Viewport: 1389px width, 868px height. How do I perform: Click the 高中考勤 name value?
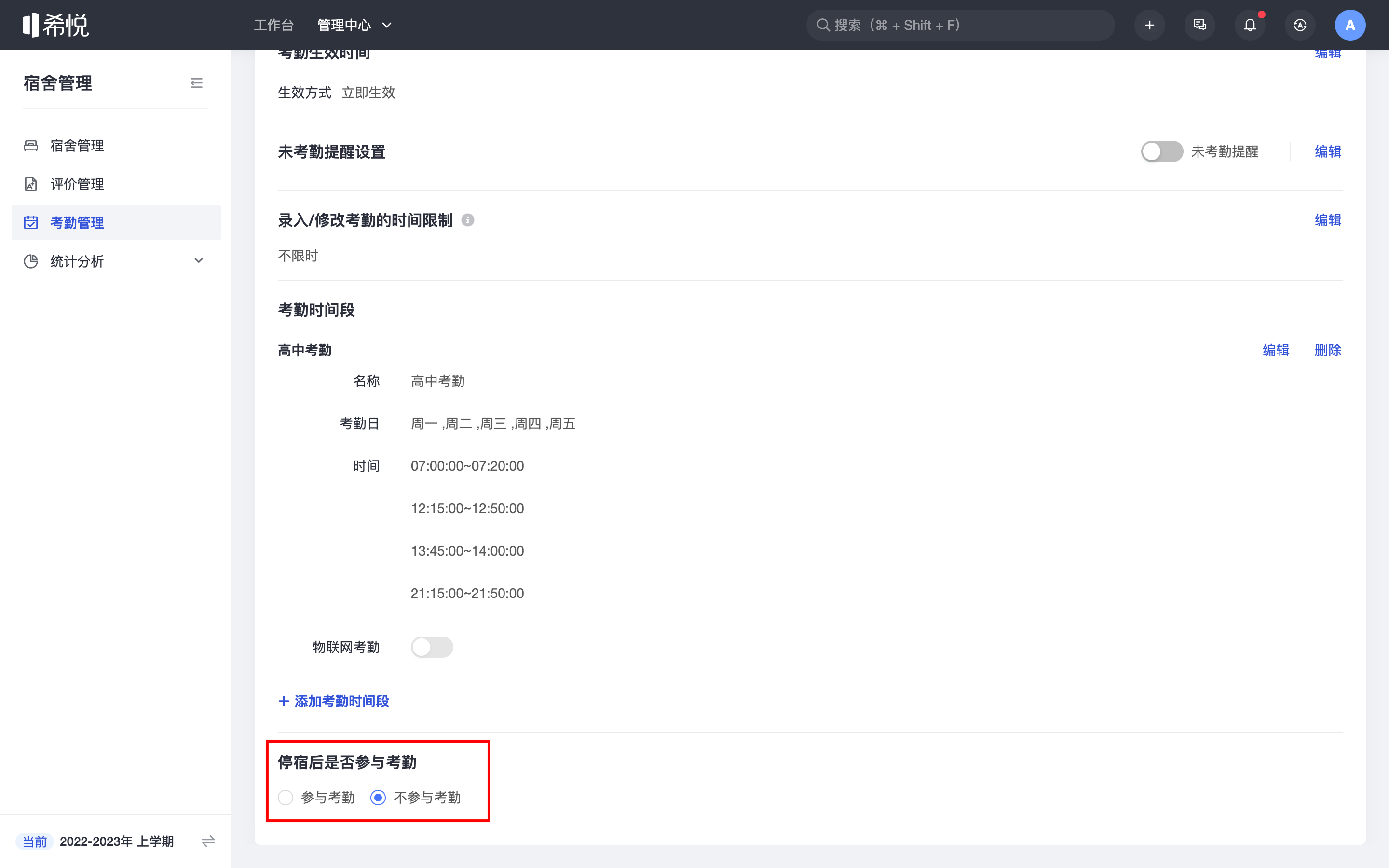pyautogui.click(x=438, y=381)
